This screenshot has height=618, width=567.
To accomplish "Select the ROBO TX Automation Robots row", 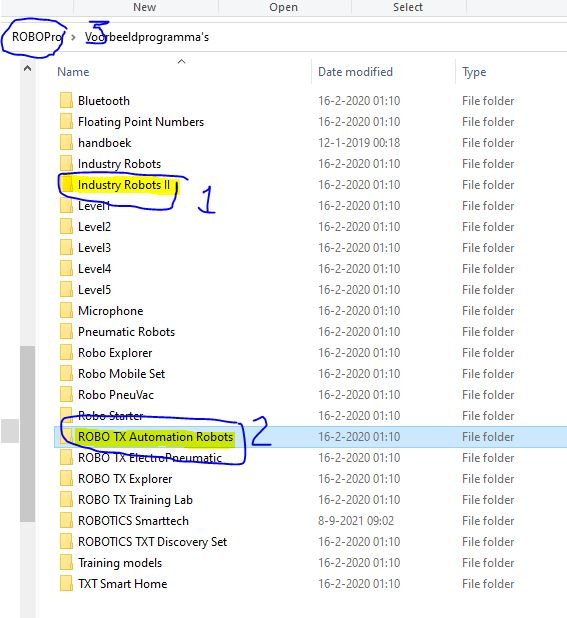I will pos(310,437).
